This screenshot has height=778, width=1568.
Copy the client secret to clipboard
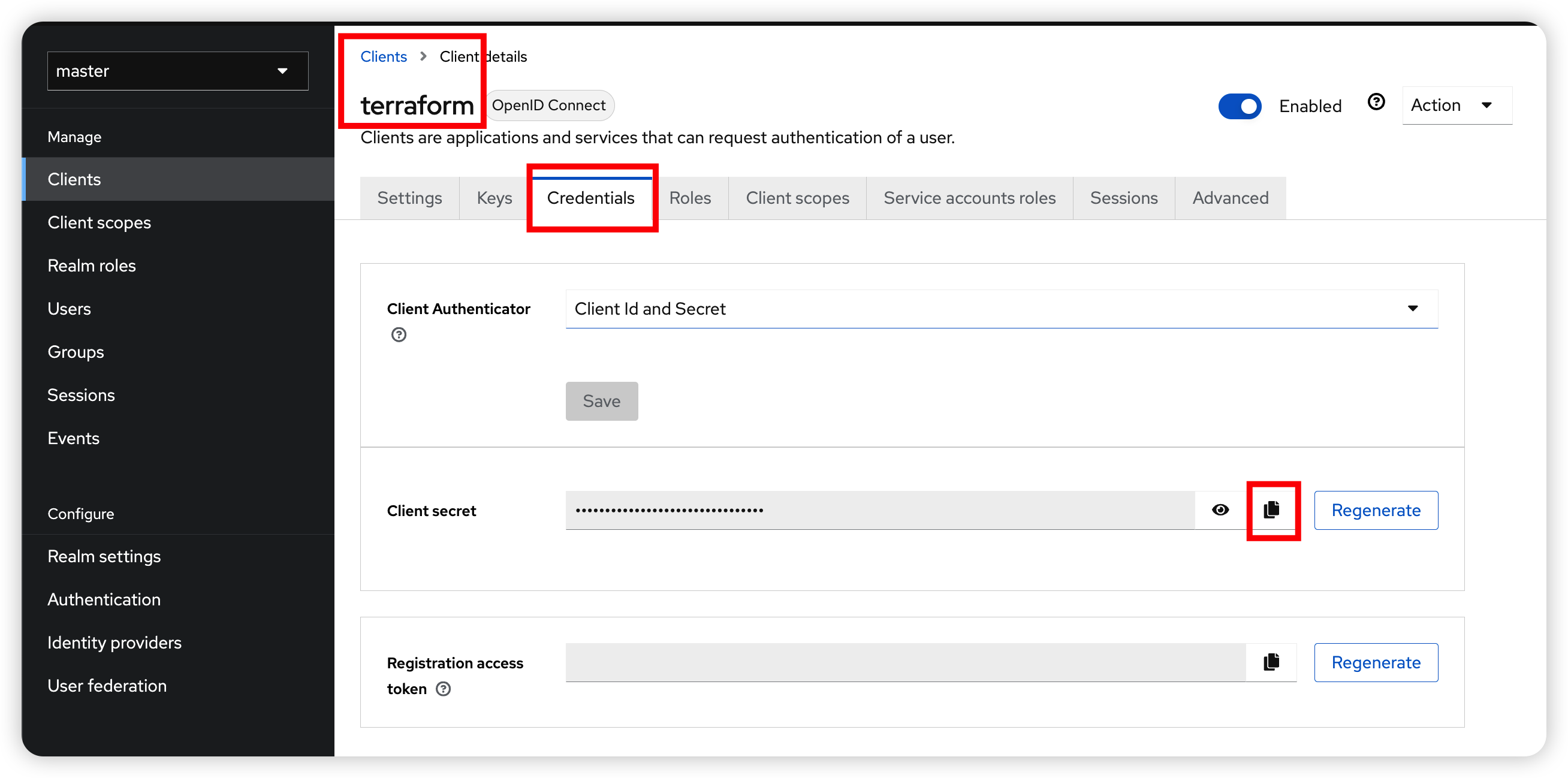tap(1271, 510)
